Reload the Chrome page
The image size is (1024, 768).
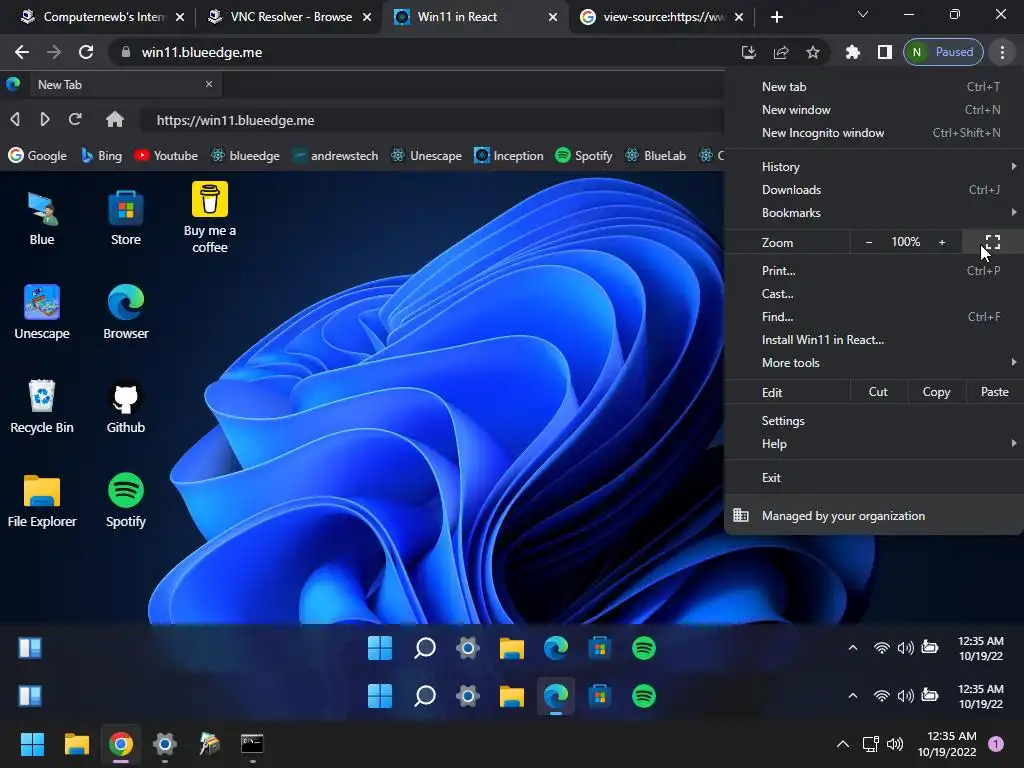pos(86,52)
